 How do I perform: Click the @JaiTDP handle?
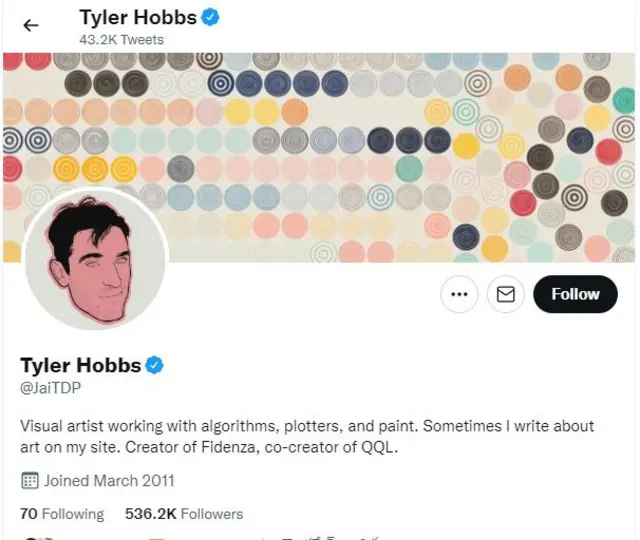coord(49,386)
